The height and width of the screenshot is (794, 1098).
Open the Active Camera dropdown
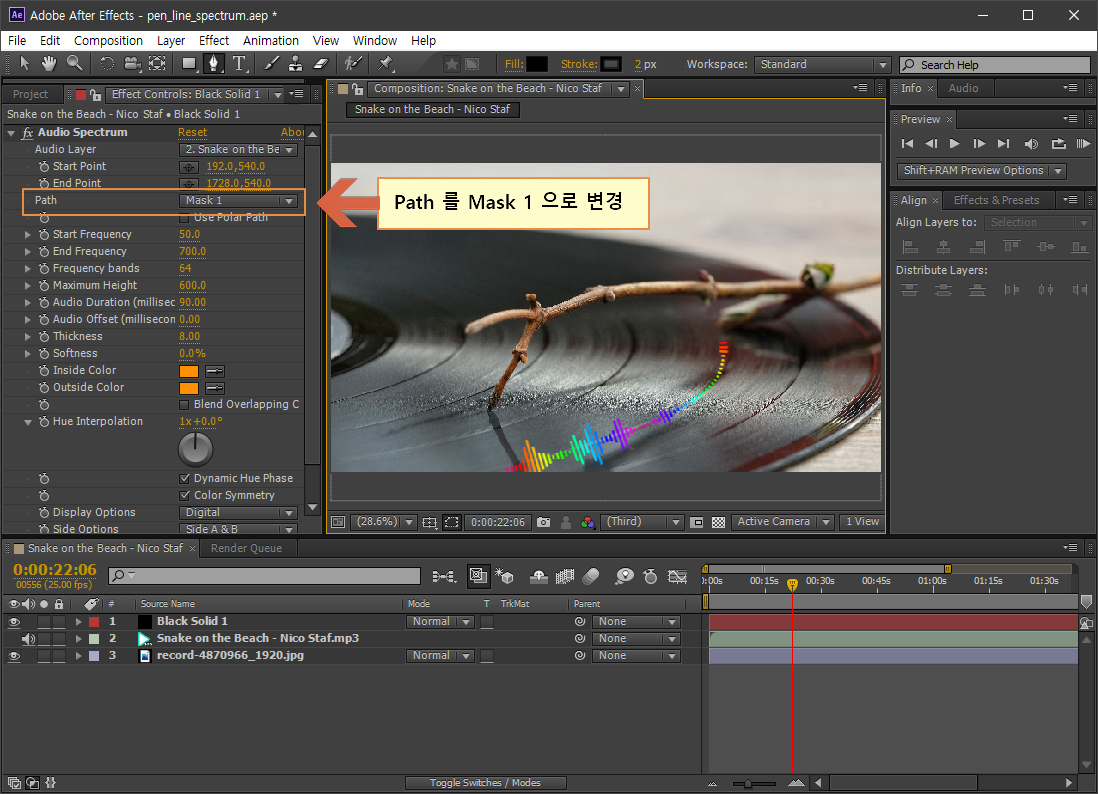782,522
